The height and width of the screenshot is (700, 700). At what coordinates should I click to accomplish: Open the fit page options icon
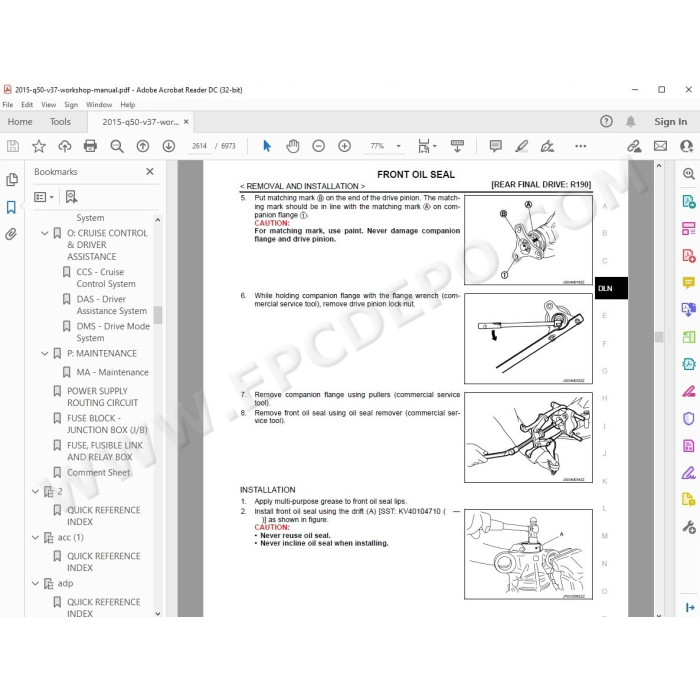tap(426, 146)
